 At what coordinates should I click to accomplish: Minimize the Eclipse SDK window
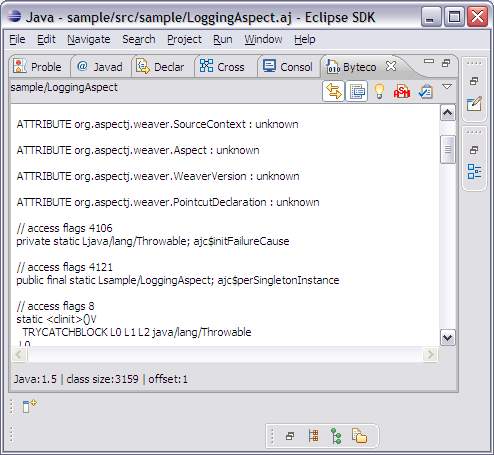[431, 17]
